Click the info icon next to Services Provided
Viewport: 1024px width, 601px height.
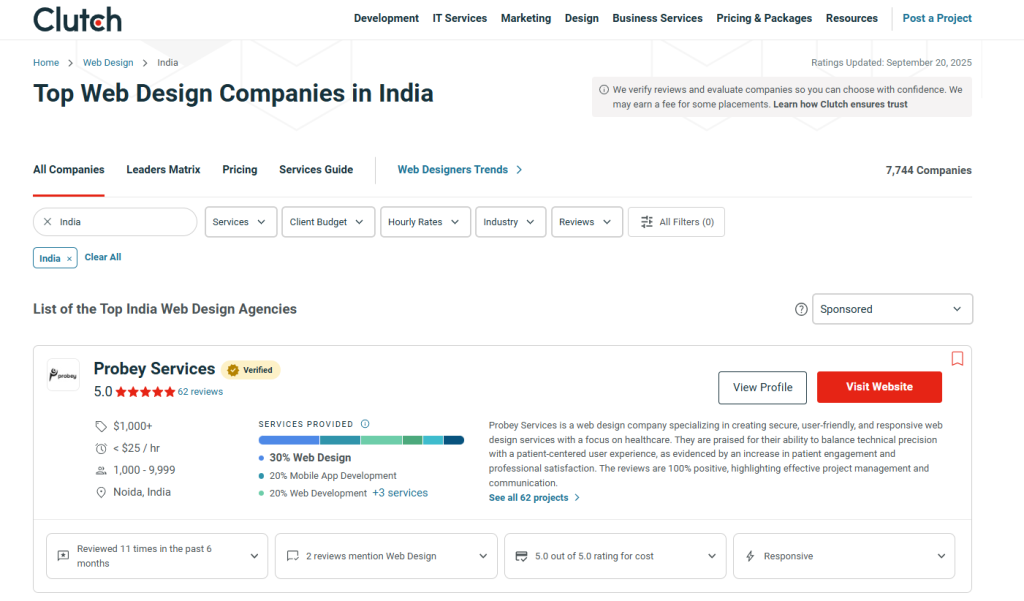(x=365, y=424)
